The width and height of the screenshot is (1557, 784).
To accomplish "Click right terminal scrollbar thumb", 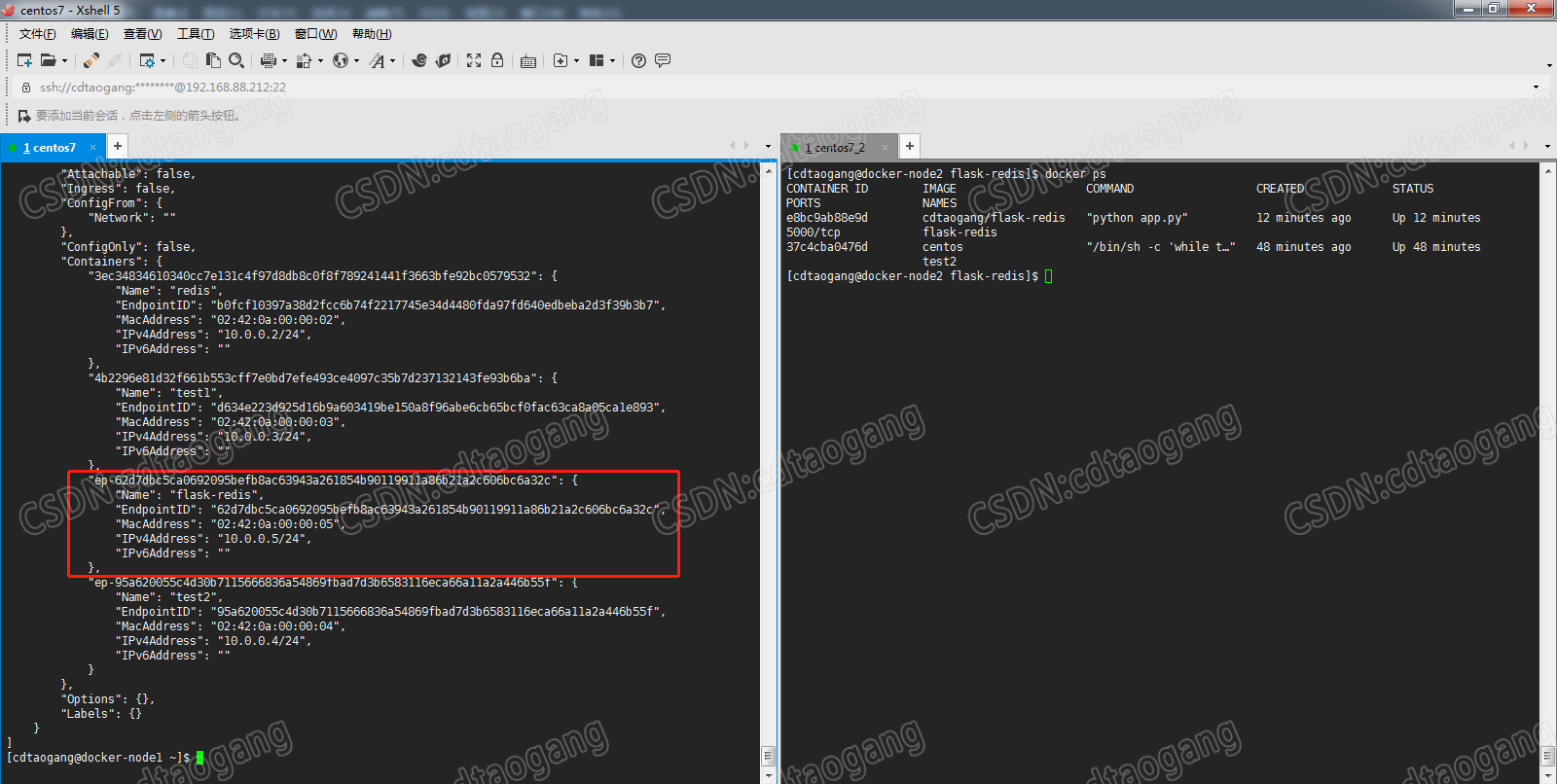I will (x=1548, y=756).
